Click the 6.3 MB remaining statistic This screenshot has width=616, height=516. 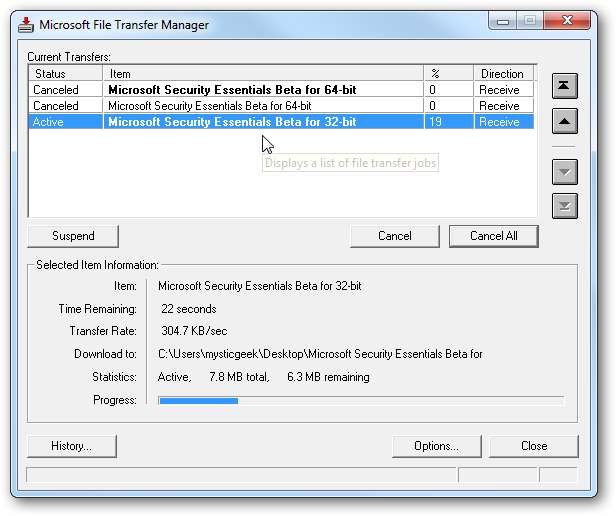[x=328, y=377]
